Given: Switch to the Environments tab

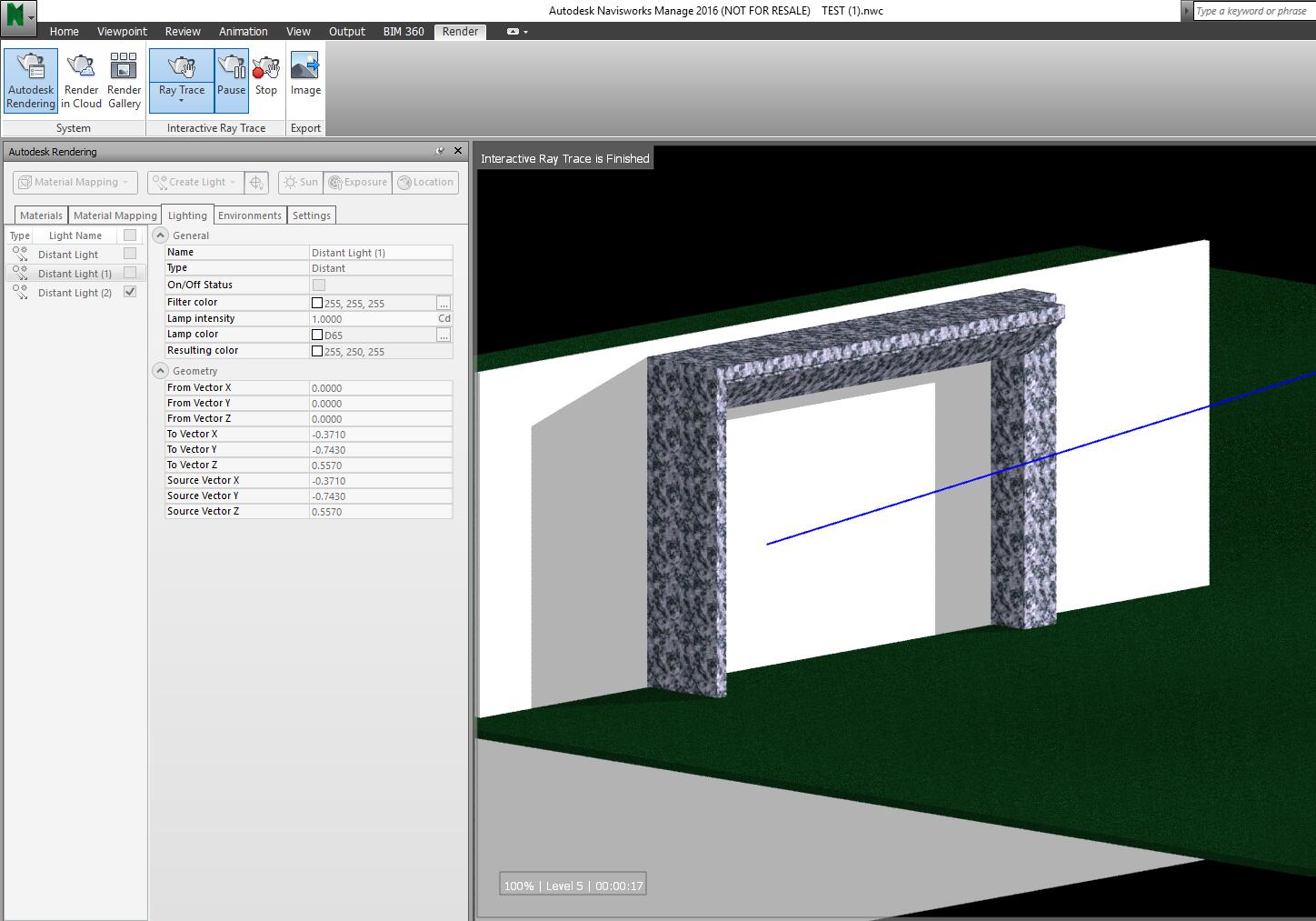Looking at the screenshot, I should click(x=249, y=215).
